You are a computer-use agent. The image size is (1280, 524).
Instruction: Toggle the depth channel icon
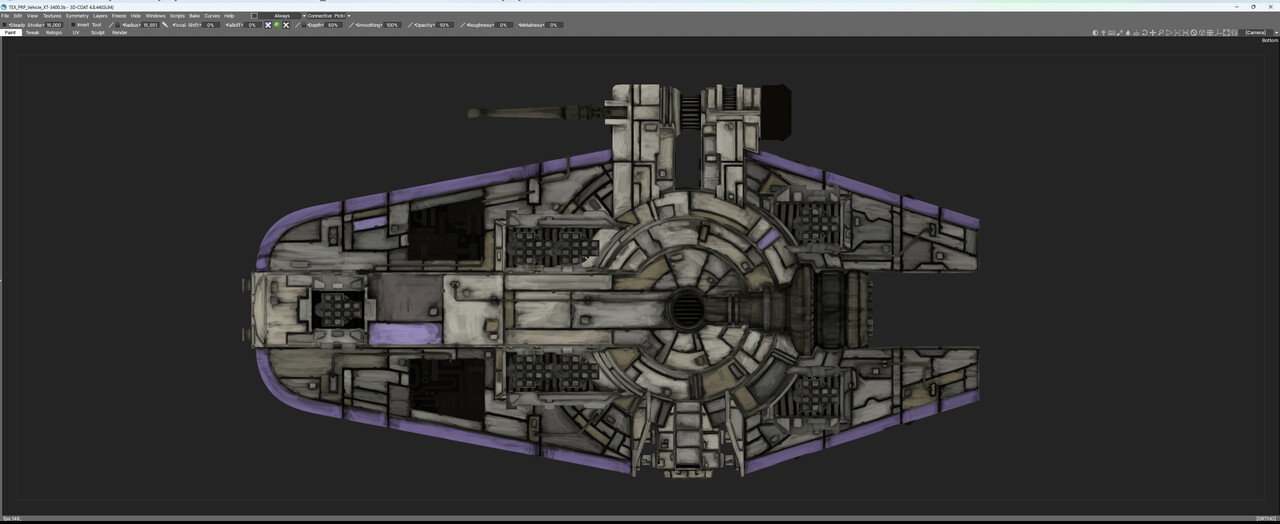(x=267, y=25)
